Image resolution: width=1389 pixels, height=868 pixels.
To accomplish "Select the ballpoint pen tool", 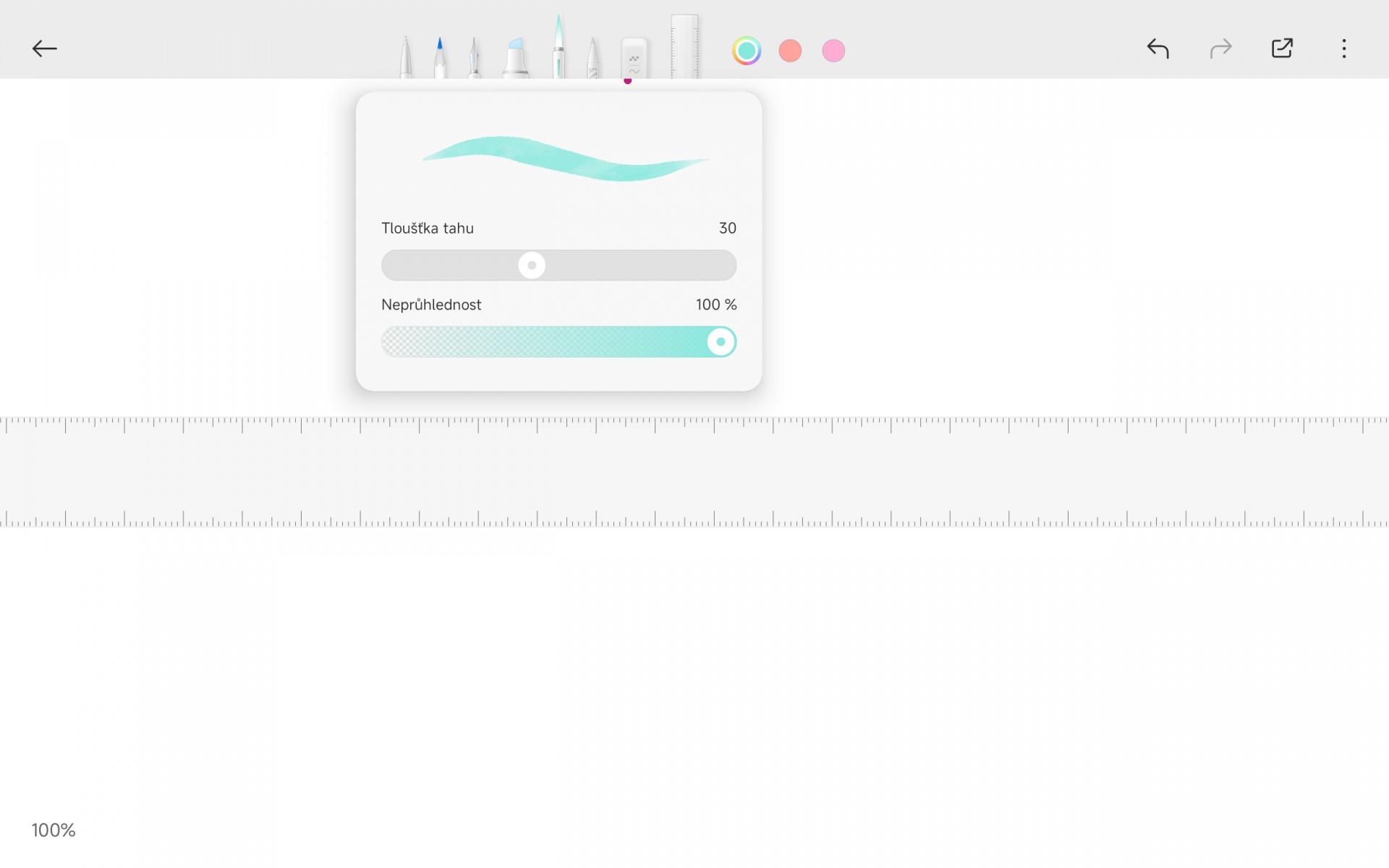I will [406, 57].
